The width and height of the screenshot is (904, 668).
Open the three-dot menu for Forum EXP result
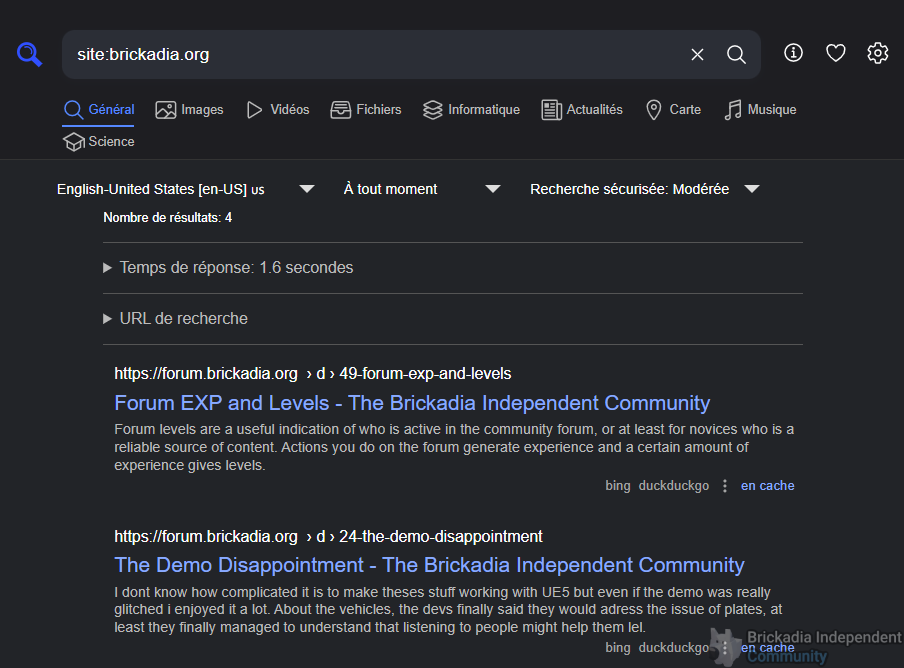725,486
